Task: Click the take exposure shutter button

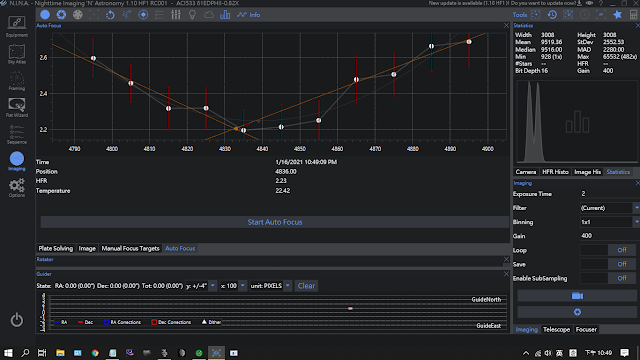Action: pos(577,312)
